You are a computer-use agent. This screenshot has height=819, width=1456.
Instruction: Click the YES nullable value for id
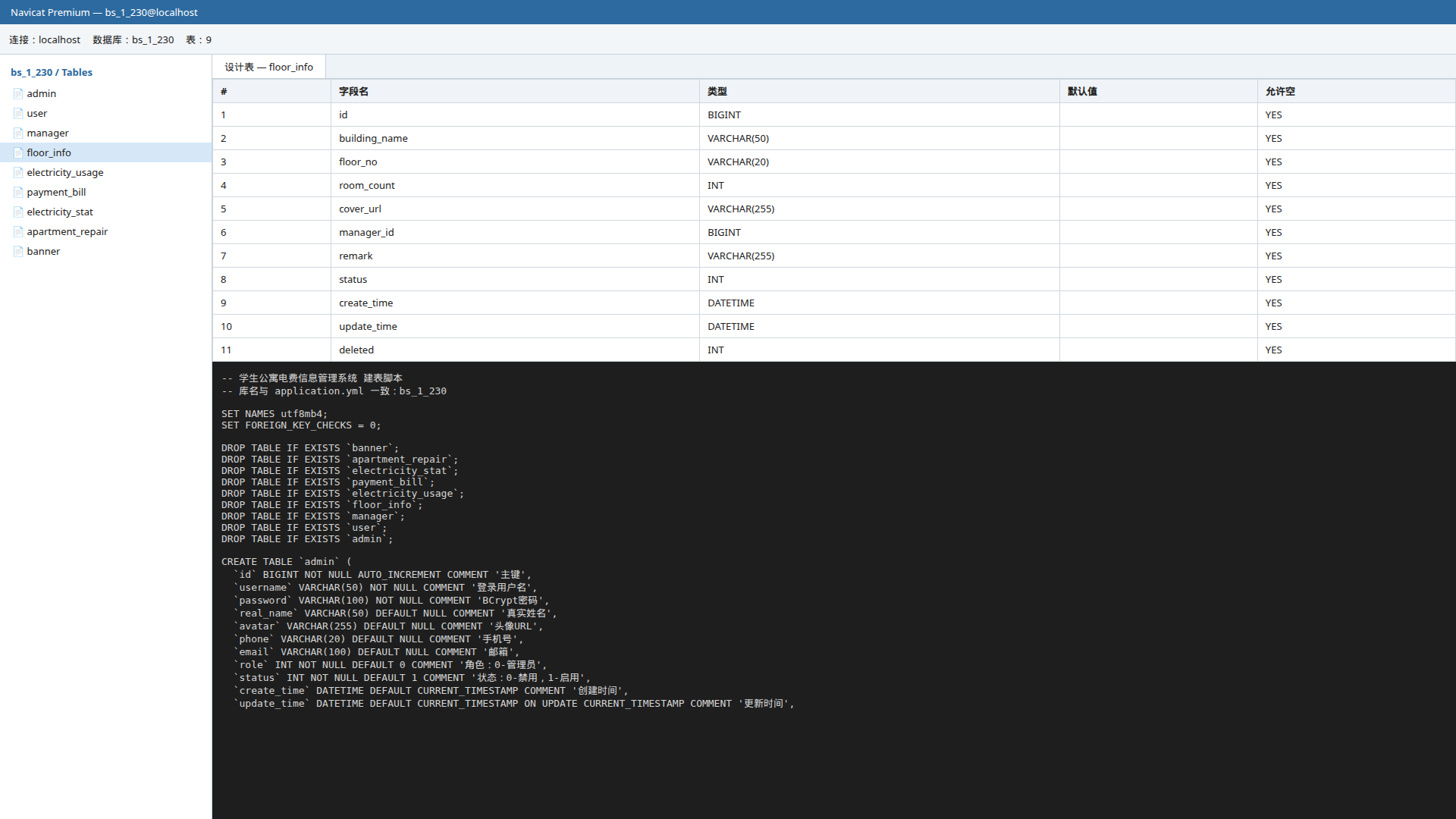[1356, 115]
